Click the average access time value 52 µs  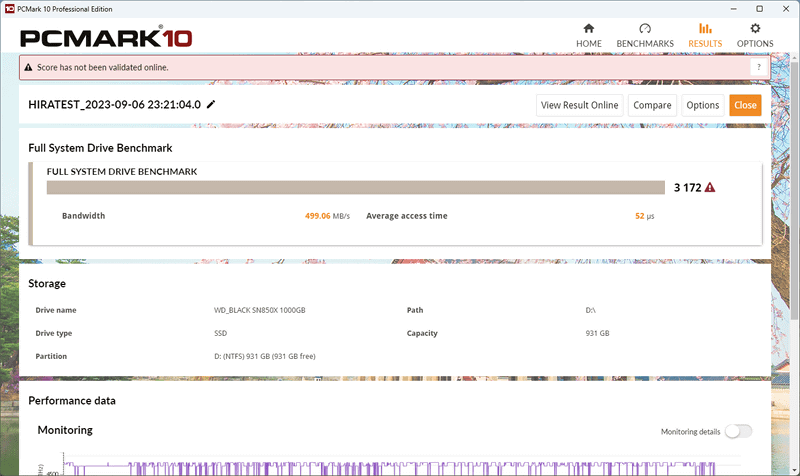pyautogui.click(x=644, y=216)
